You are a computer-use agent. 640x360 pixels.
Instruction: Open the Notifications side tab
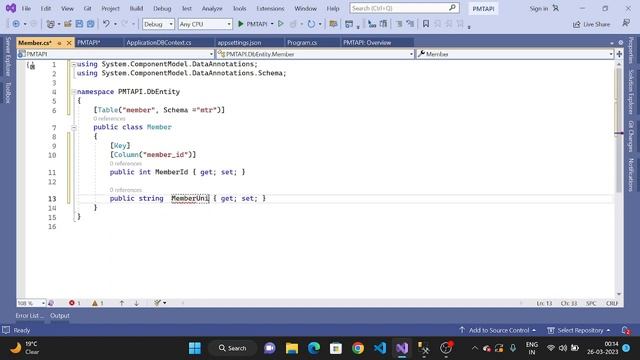631,175
